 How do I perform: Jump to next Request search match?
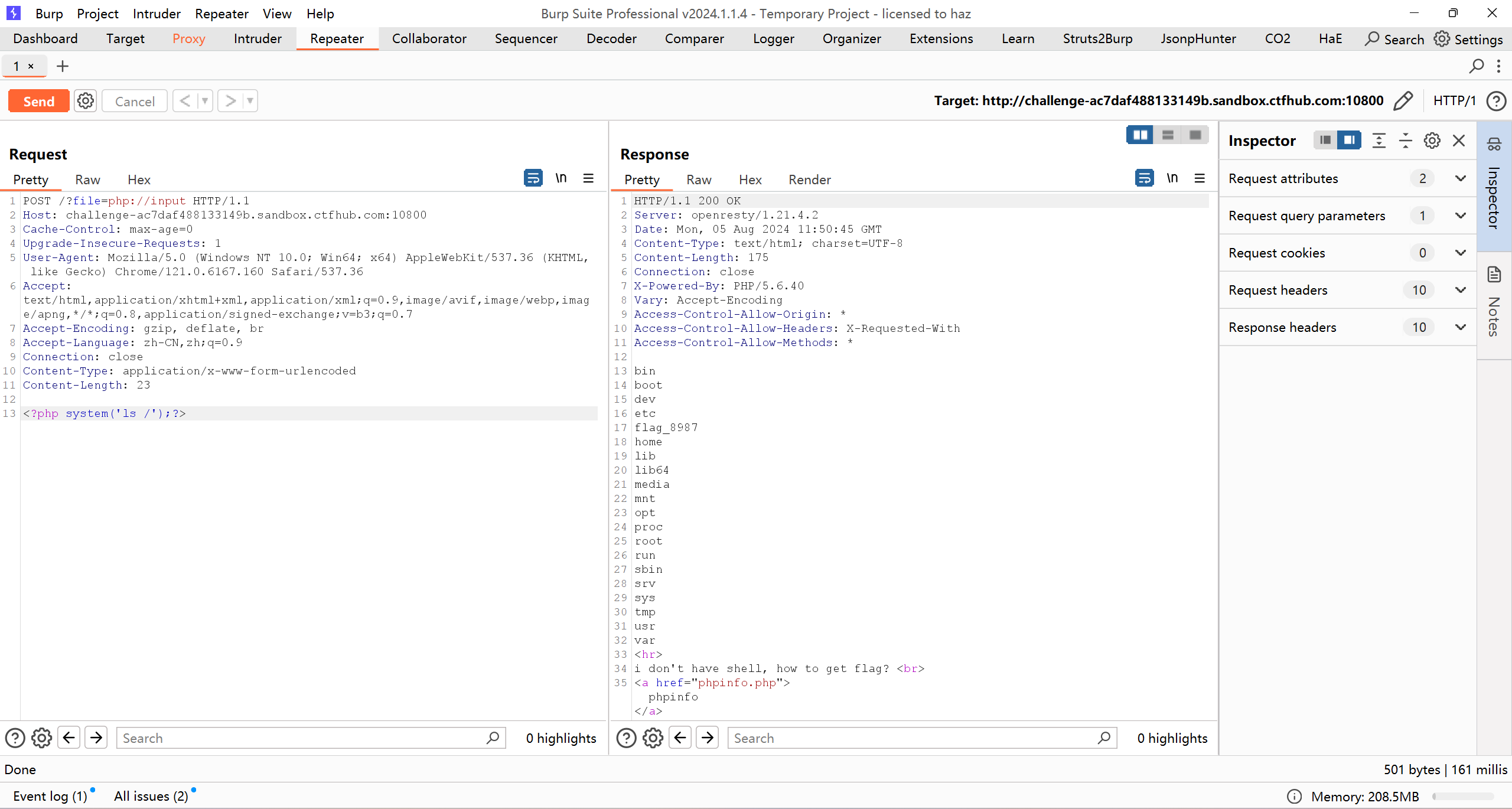coord(96,738)
